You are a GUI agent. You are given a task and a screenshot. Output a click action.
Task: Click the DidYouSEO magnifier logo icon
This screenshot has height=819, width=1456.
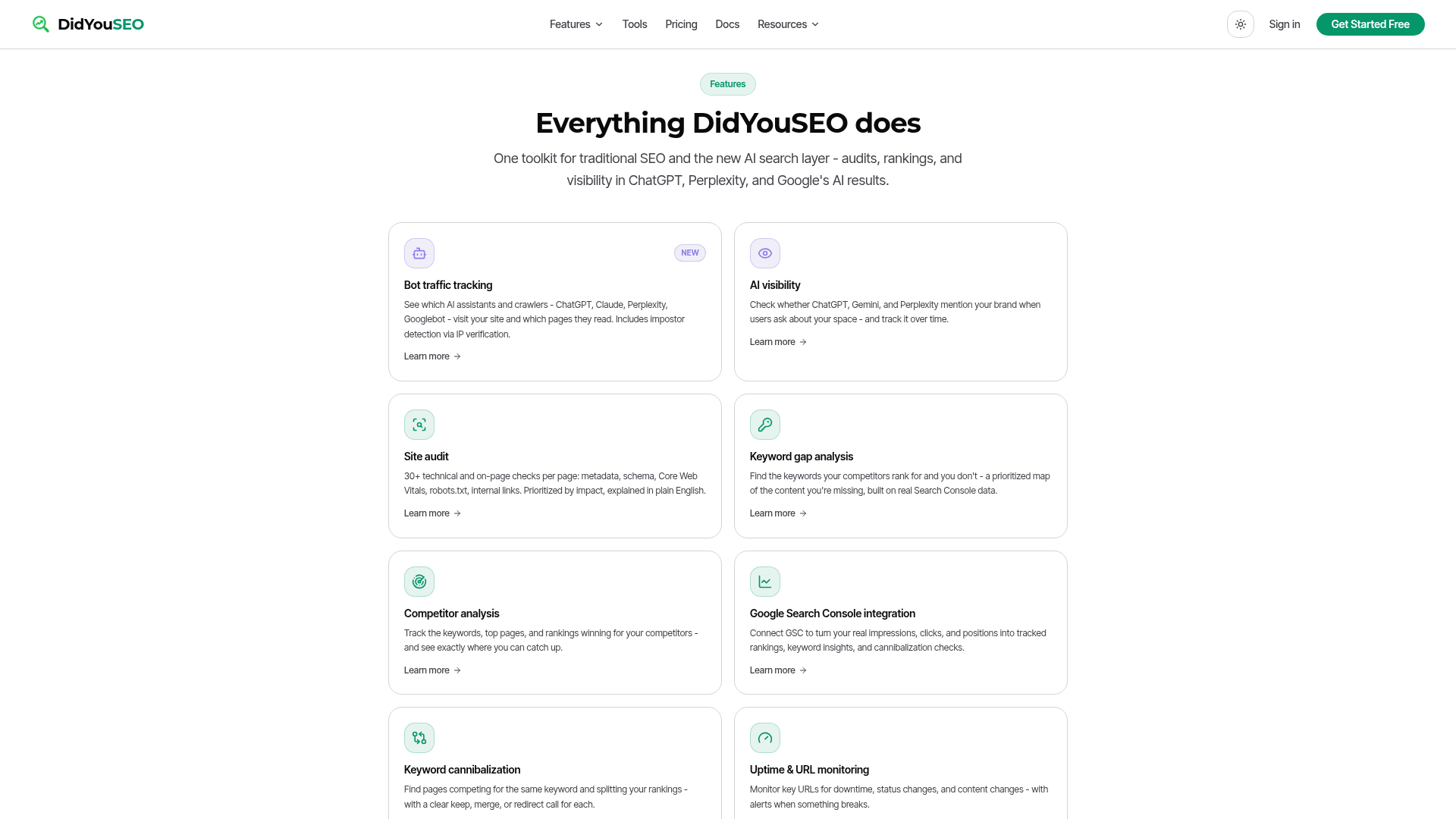pos(41,24)
